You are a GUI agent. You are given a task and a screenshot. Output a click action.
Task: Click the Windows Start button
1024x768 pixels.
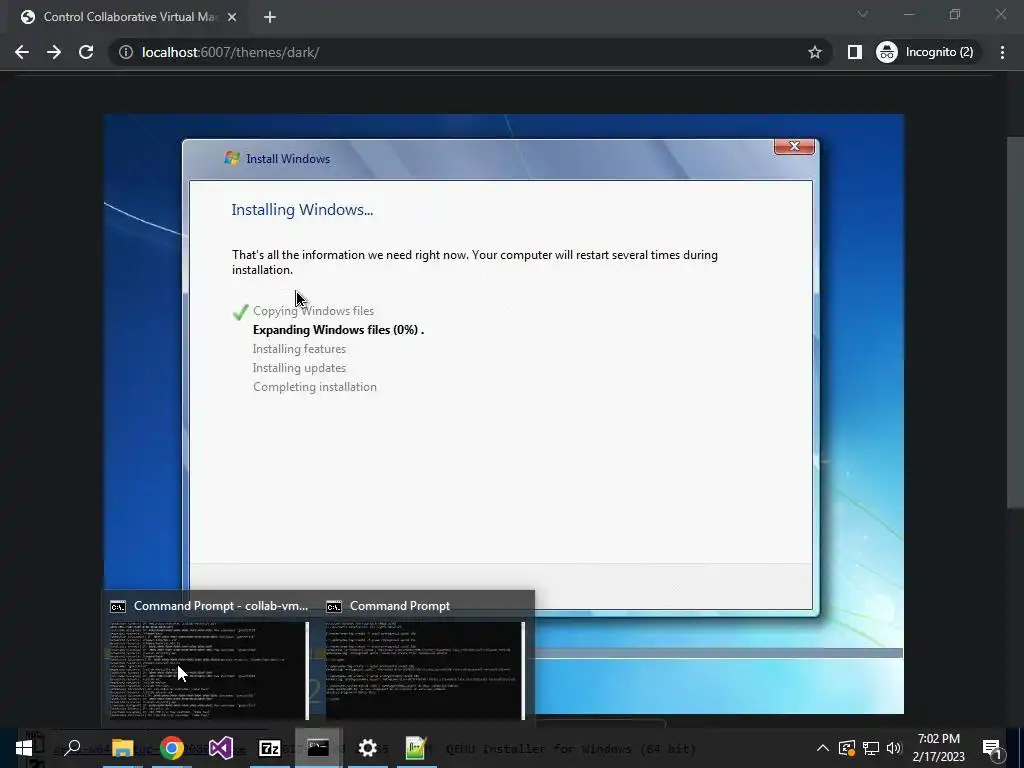point(24,748)
